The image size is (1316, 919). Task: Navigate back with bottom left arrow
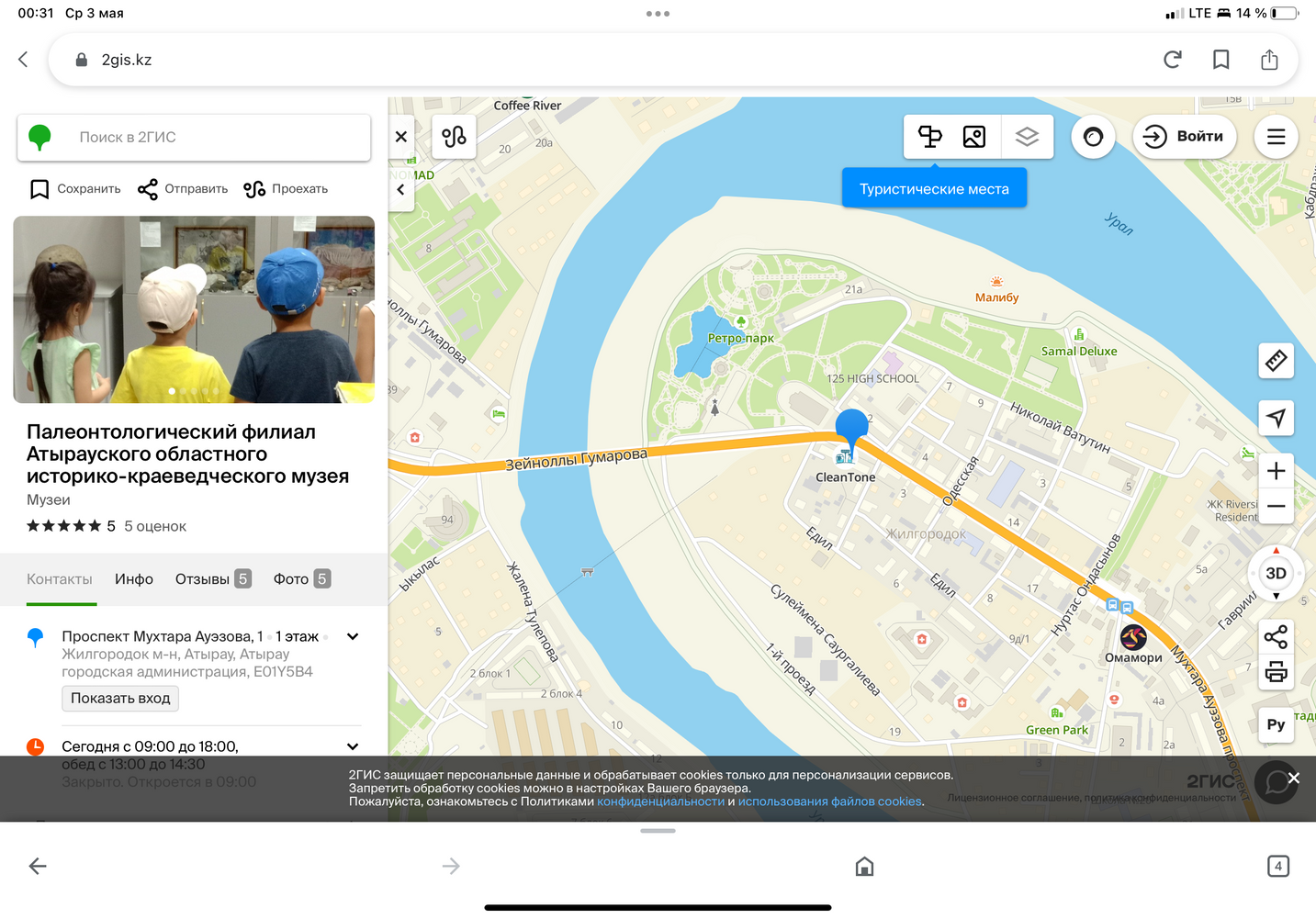coord(38,866)
